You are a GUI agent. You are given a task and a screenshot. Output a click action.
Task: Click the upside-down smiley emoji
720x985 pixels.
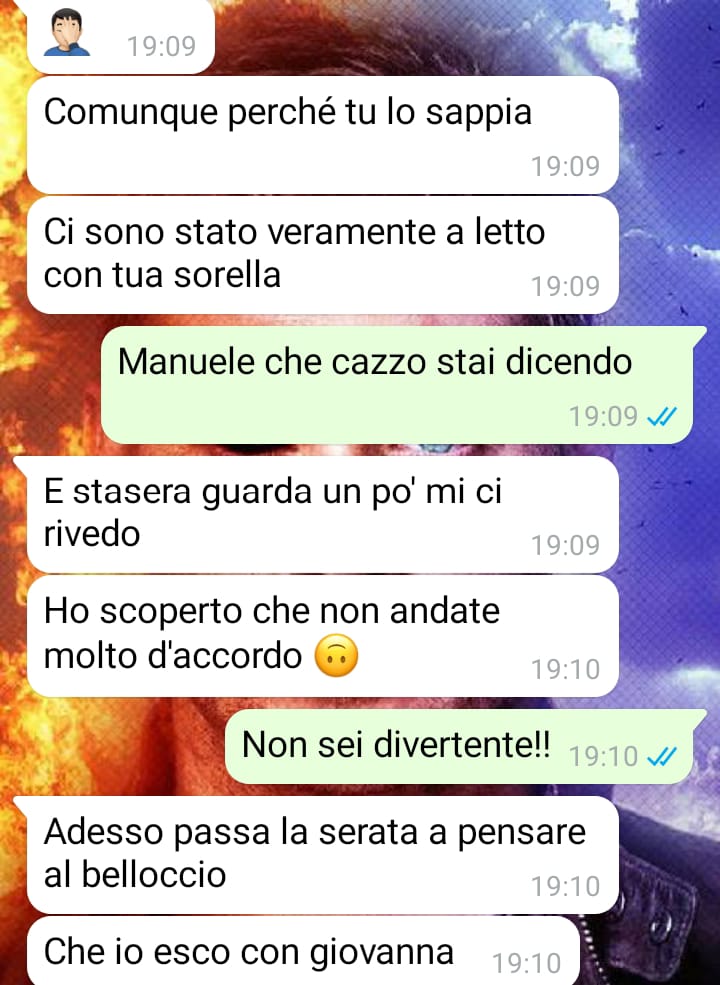click(336, 655)
